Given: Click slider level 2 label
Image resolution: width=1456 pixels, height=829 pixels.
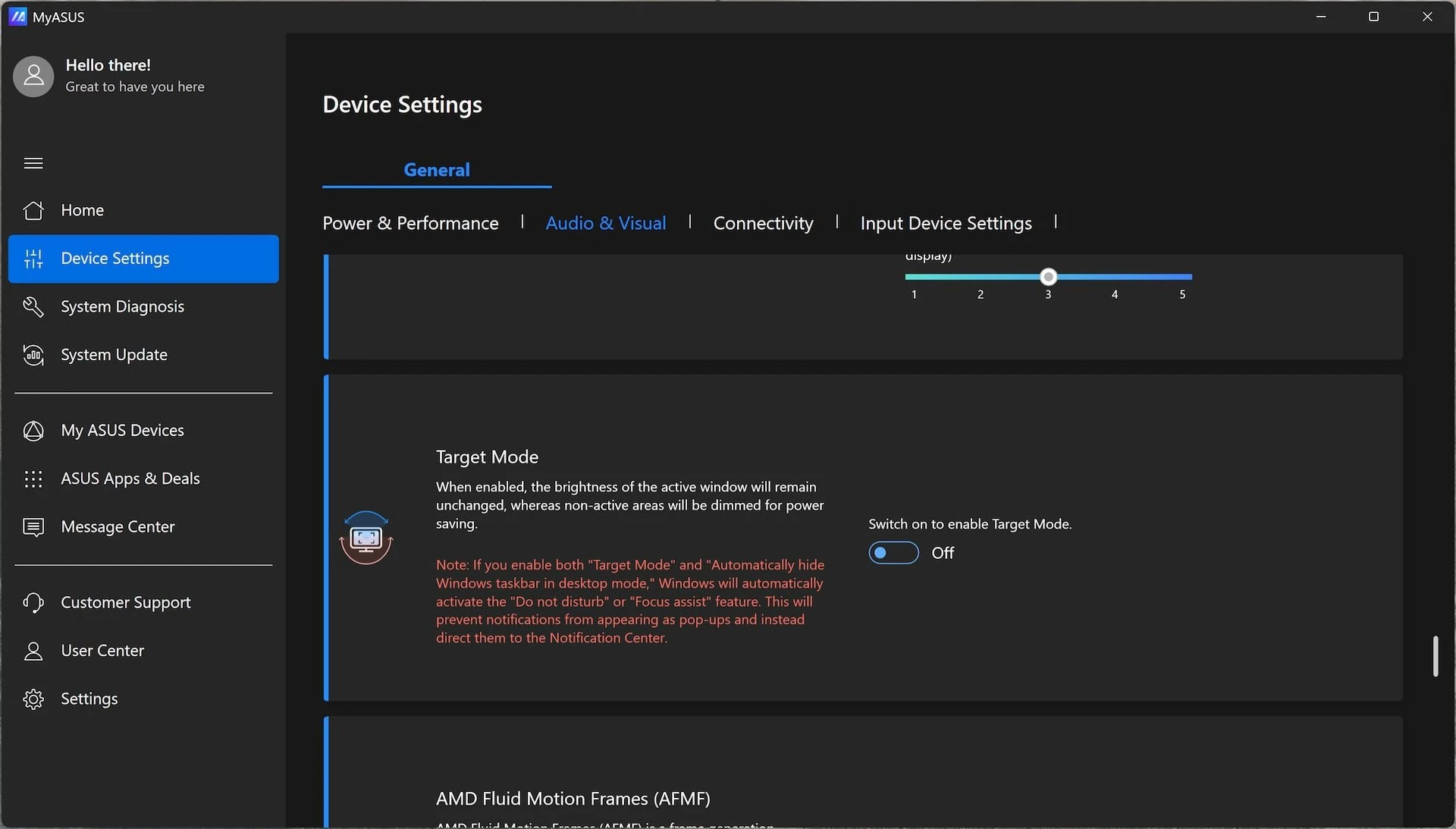Looking at the screenshot, I should 981,294.
